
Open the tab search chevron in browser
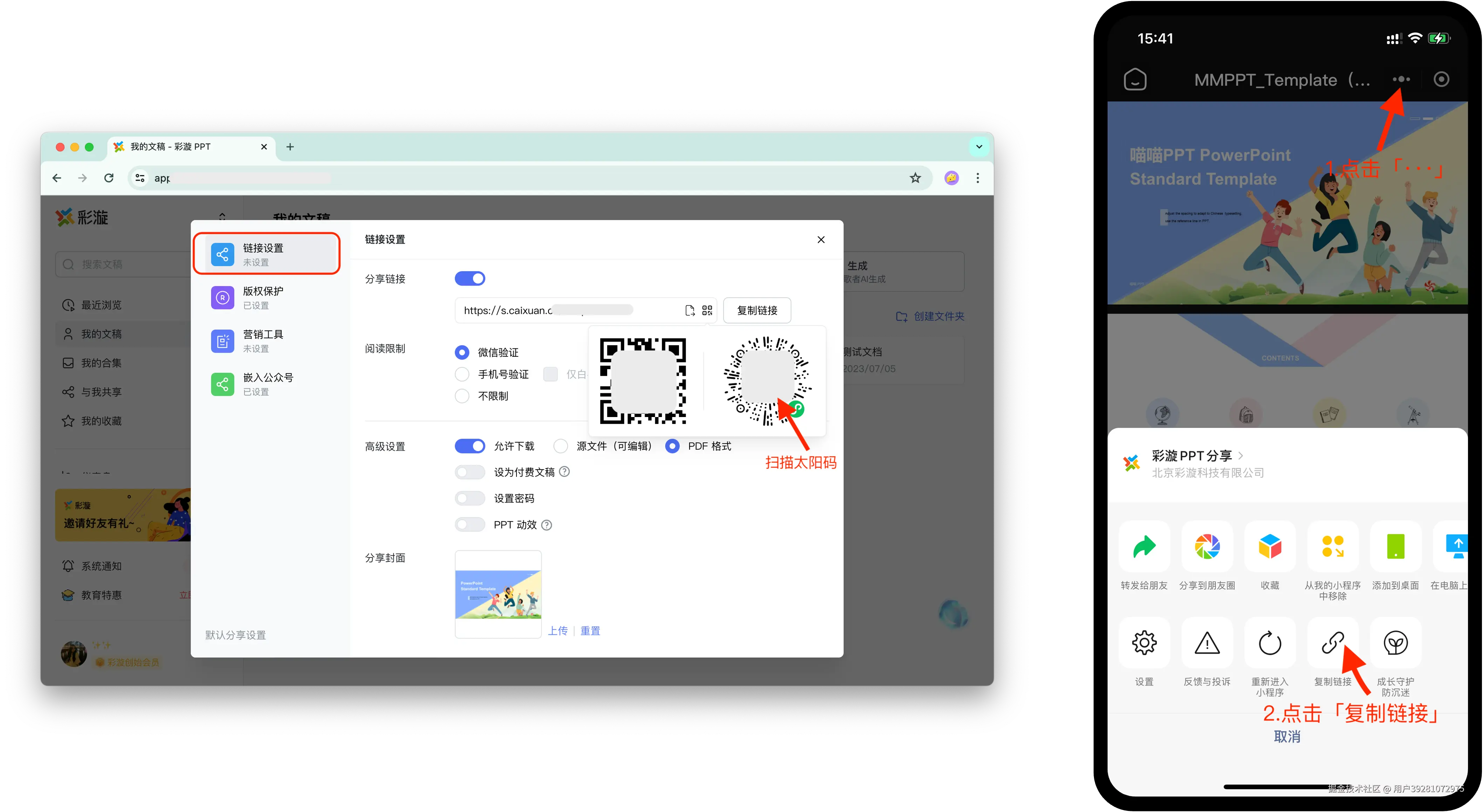[x=979, y=147]
